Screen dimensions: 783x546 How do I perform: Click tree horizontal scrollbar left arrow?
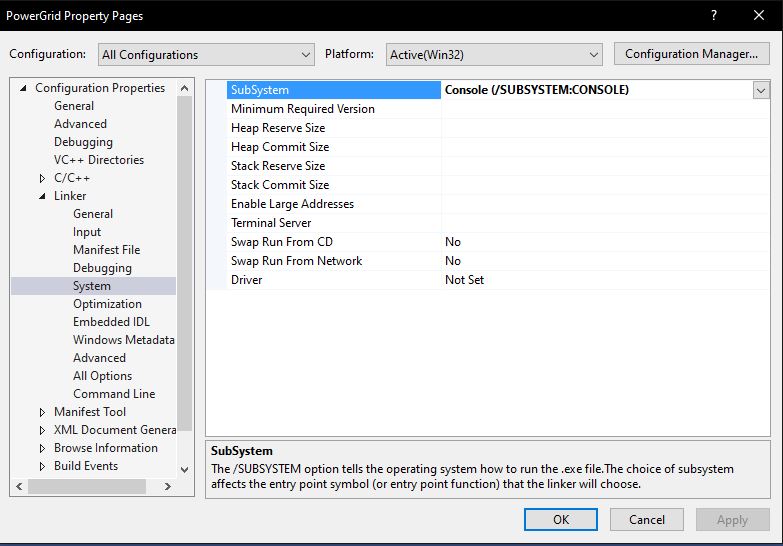point(19,486)
